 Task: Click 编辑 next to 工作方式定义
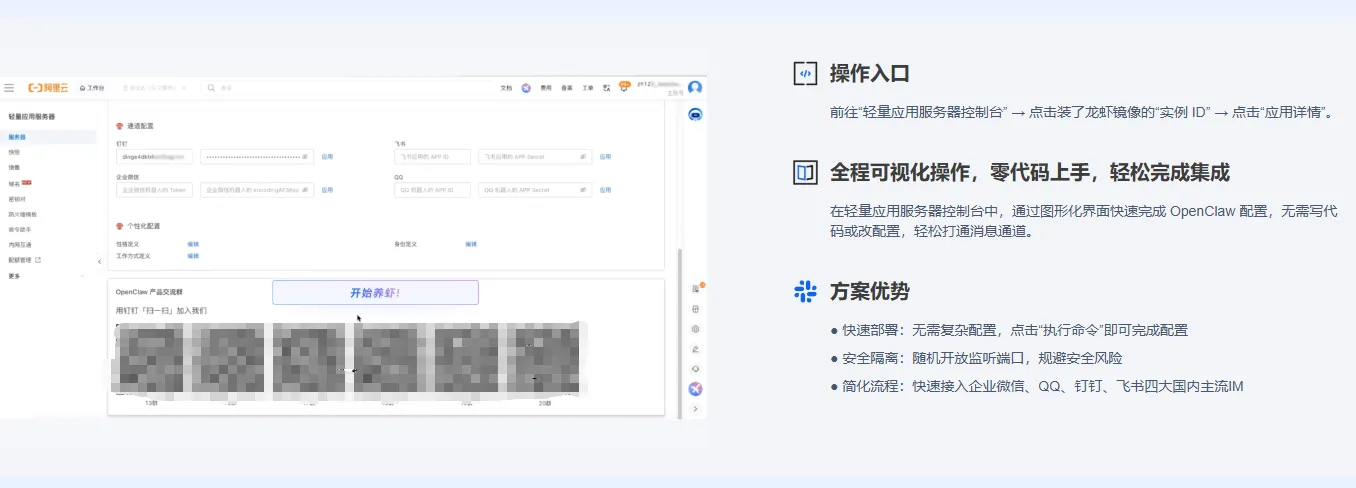[193, 256]
